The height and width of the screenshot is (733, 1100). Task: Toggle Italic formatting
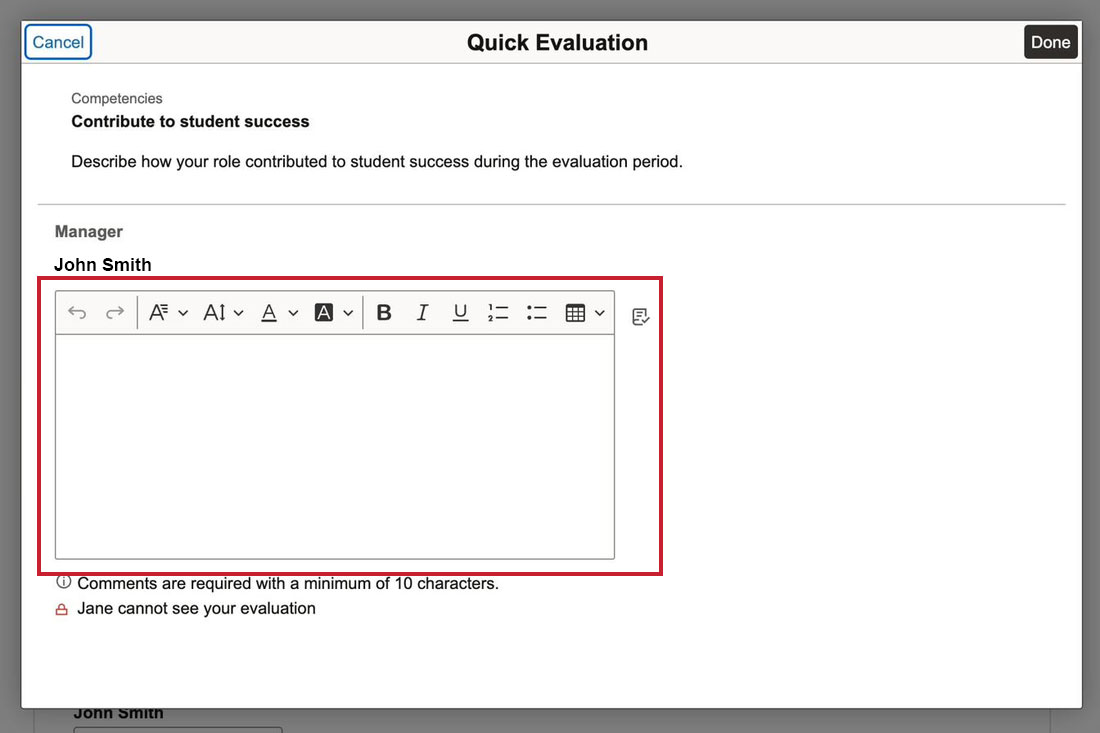click(x=422, y=313)
